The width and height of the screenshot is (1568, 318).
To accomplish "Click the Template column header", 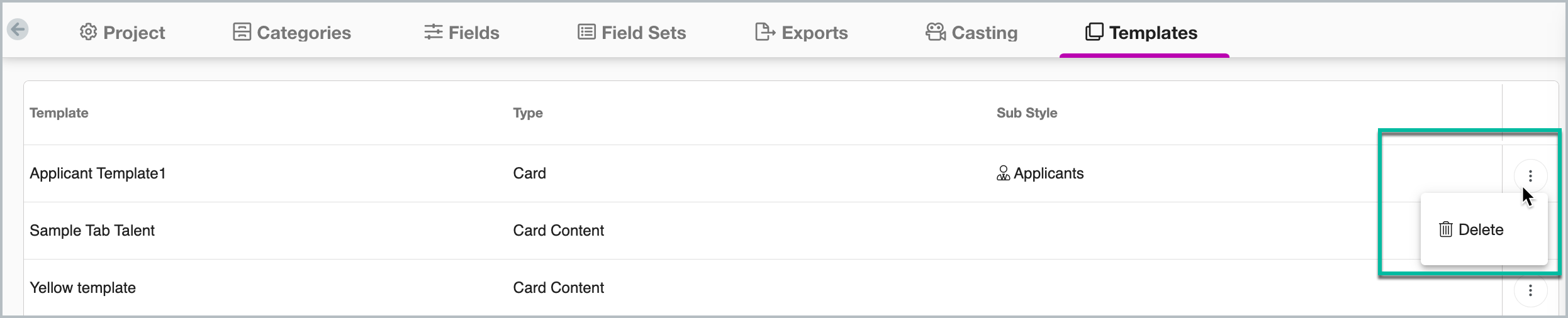I will click(59, 113).
